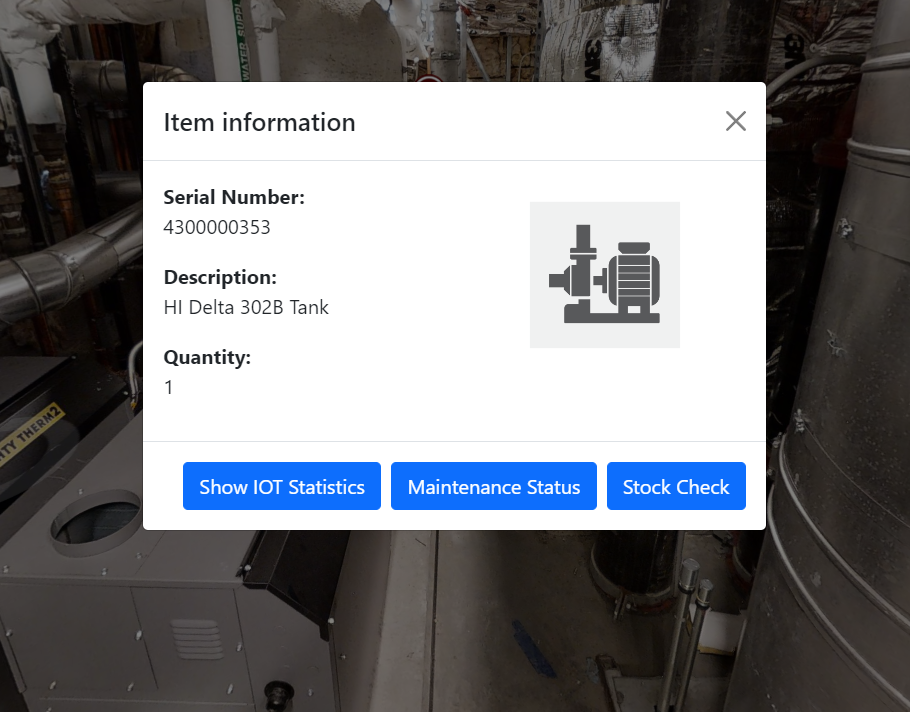Click the Item information dialog title
Image resolution: width=910 pixels, height=712 pixels.
point(259,122)
